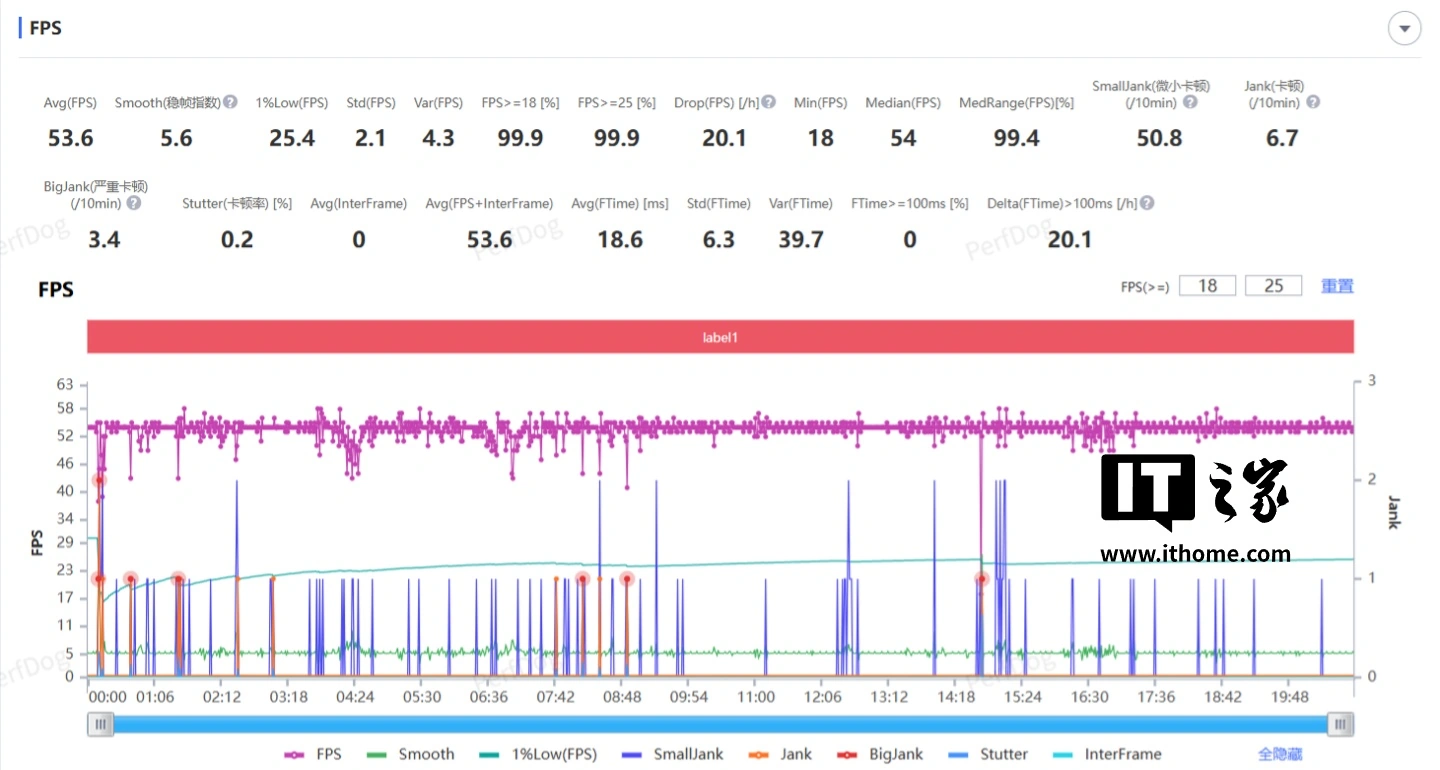Collapse the FPS panel with the arrow button
1440x770 pixels.
click(1404, 29)
